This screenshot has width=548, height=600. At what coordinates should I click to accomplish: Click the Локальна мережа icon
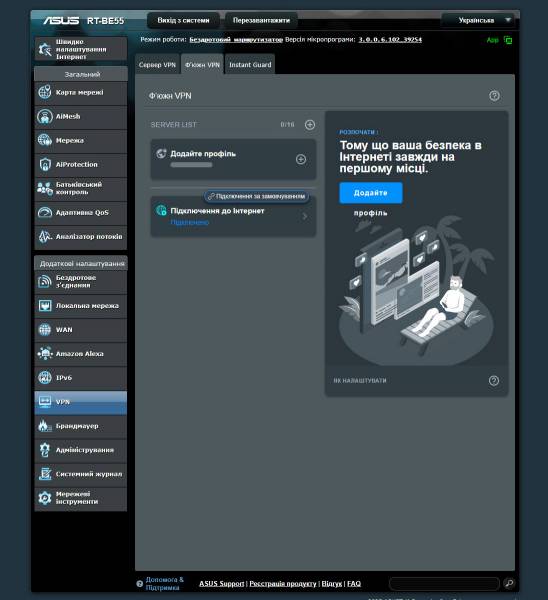coord(45,306)
